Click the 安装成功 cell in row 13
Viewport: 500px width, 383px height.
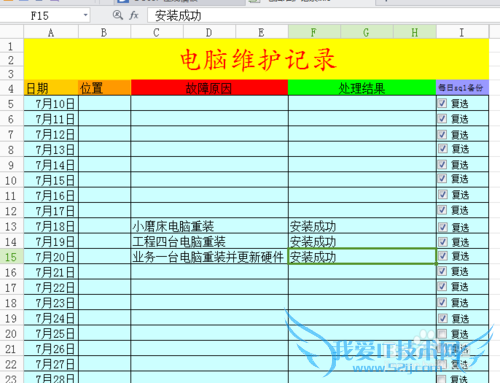pyautogui.click(x=362, y=226)
